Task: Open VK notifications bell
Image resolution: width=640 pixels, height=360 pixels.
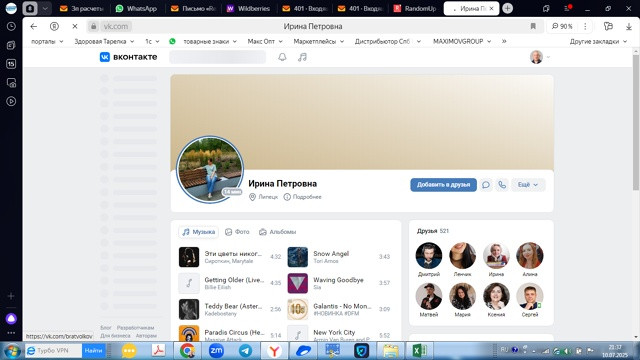Action: 282,57
